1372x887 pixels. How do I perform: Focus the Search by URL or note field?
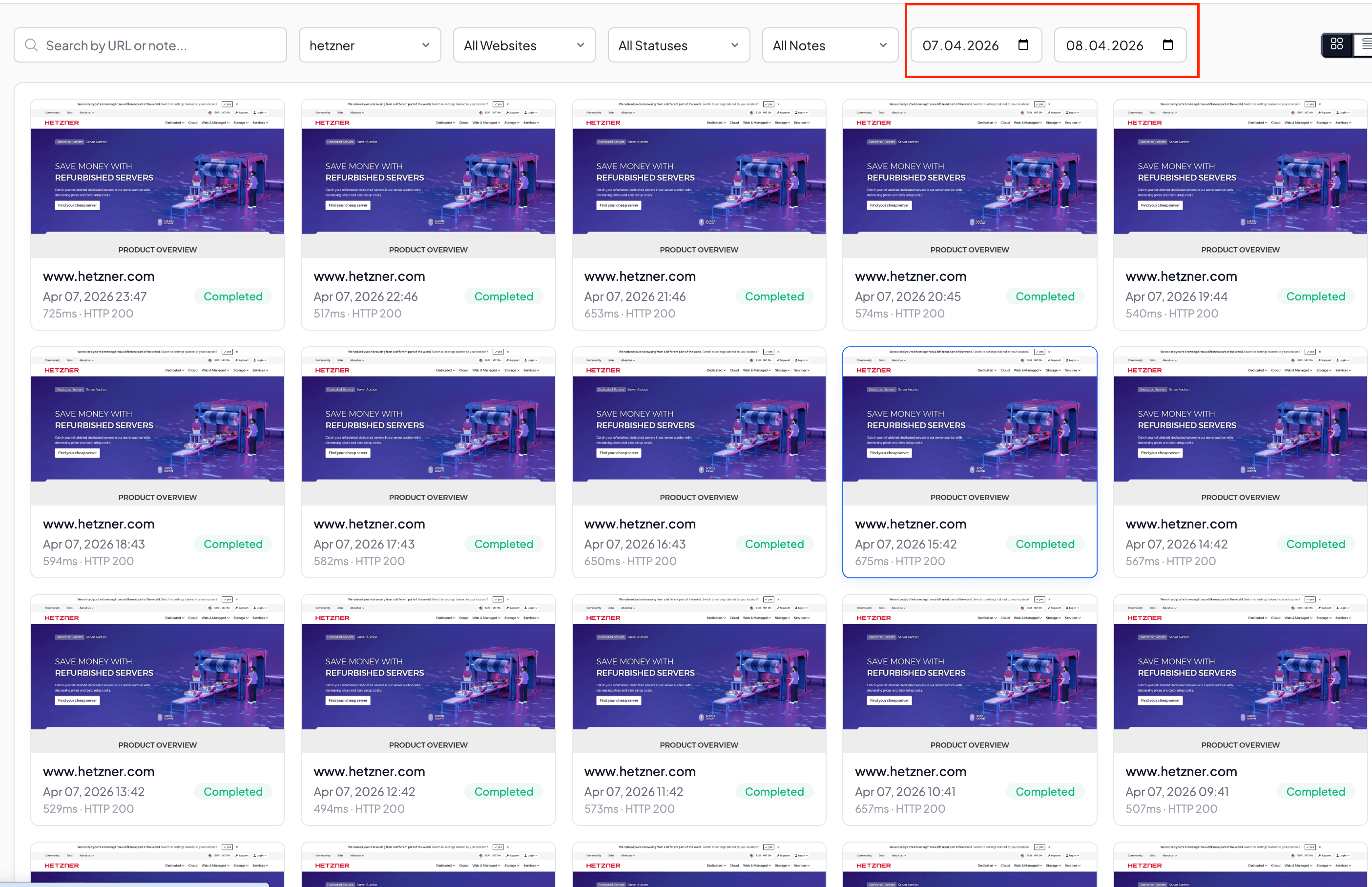point(150,45)
